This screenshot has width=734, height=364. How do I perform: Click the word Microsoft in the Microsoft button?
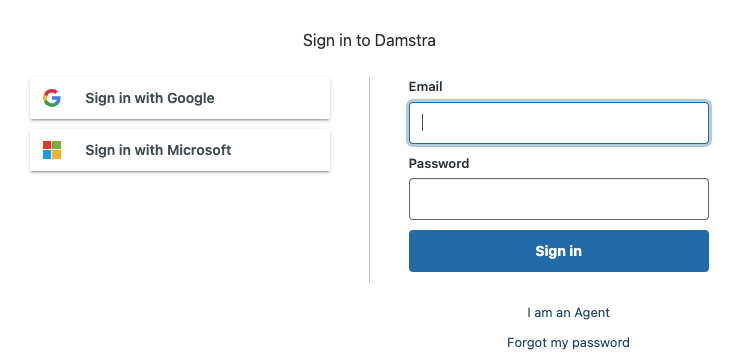pos(199,150)
